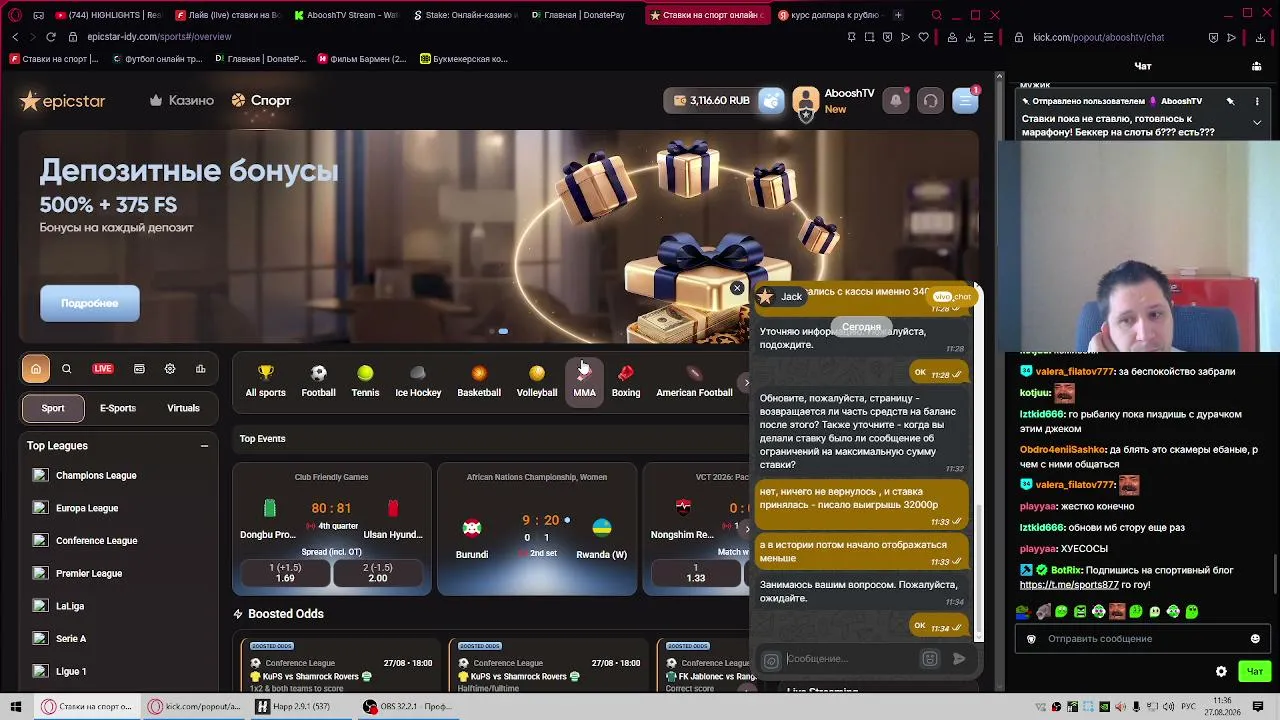Click the green Чат send button

pos(1255,672)
